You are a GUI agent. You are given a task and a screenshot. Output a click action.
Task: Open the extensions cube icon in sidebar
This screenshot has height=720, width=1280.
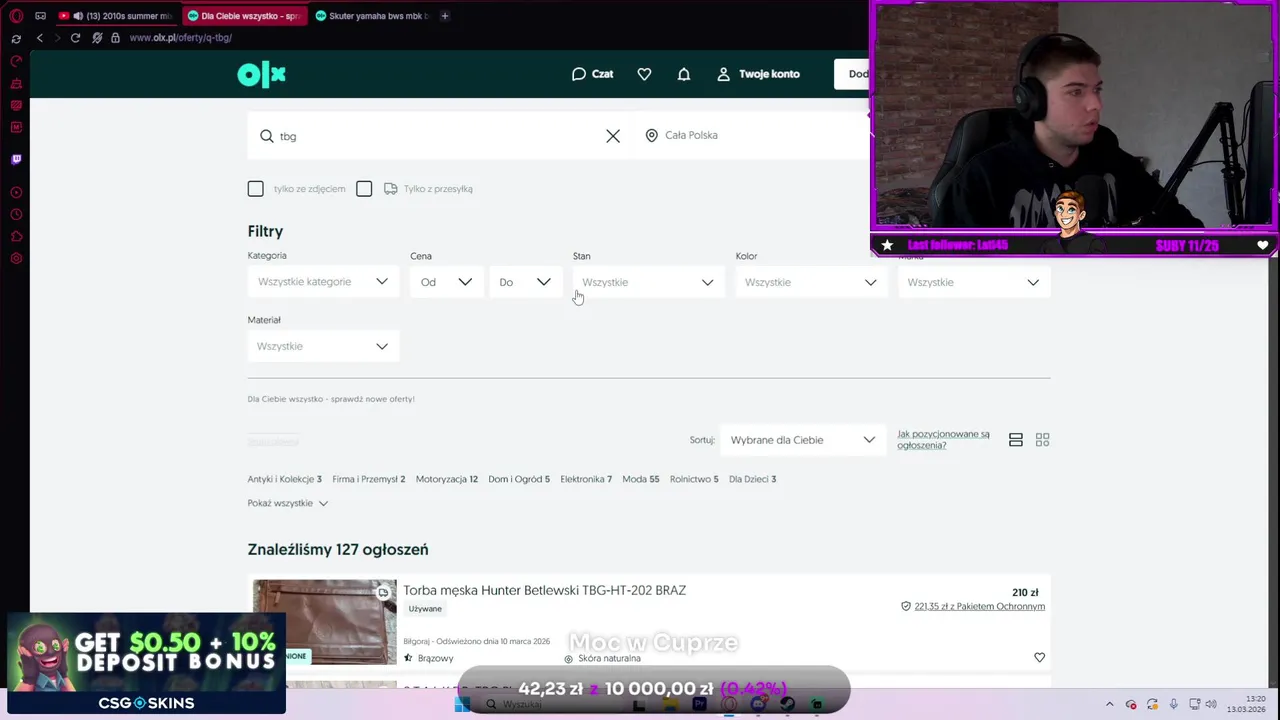click(x=16, y=237)
